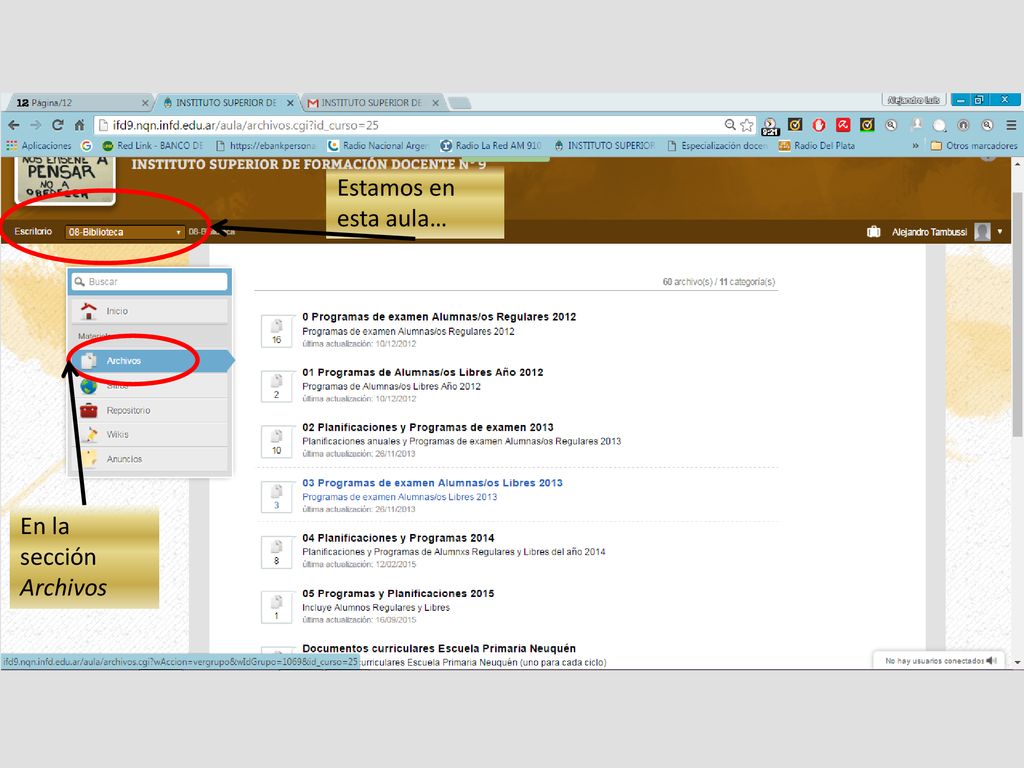
Task: Open 04 Planificaciones y Programas 2014
Action: [x=398, y=538]
